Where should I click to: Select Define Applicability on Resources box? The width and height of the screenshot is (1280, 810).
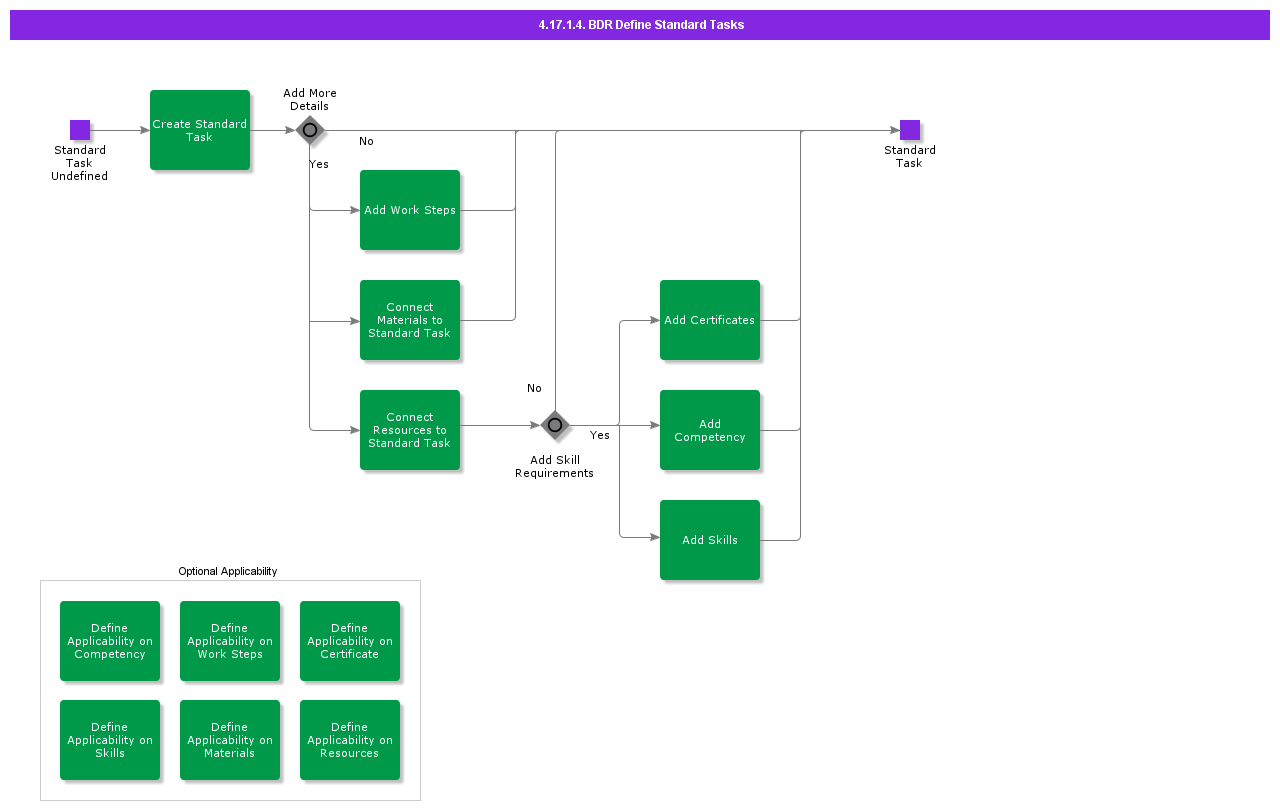pyautogui.click(x=350, y=740)
